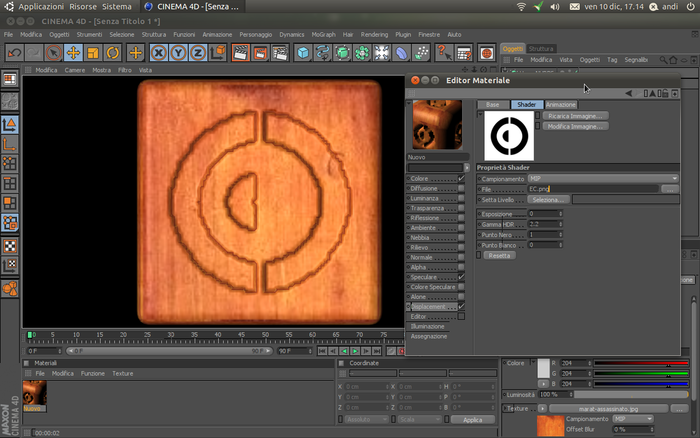Click the Ricarica Immagine button
Screen dimensions: 700x438
pos(575,116)
